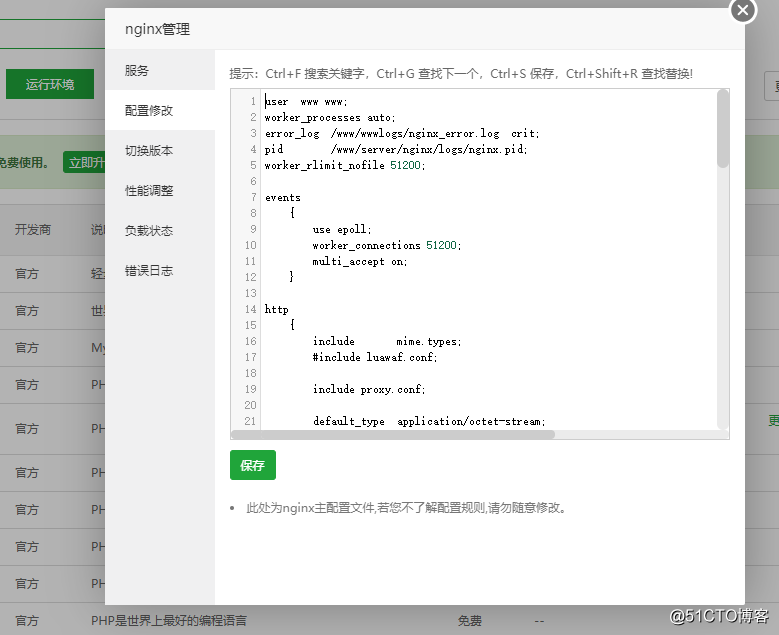The image size is (779, 635).
Task: Click the PHP是世界上最好的编程语言 description
Action: tap(169, 621)
